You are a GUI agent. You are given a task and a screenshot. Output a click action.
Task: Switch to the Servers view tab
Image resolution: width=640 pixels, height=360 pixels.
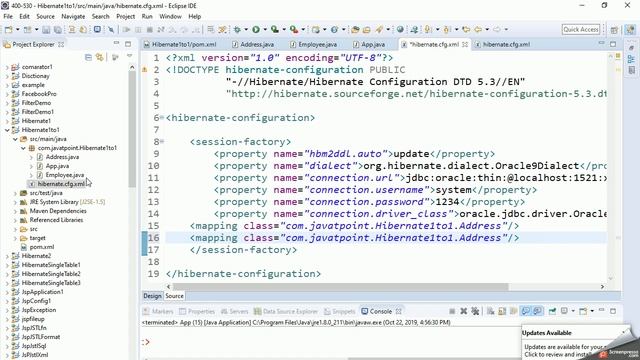point(234,311)
